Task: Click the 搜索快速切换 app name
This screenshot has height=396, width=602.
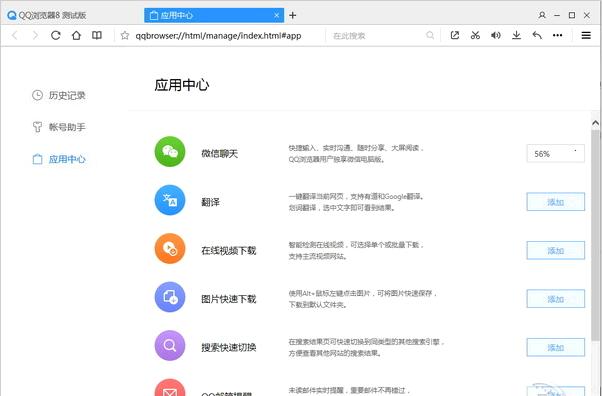Action: point(228,347)
